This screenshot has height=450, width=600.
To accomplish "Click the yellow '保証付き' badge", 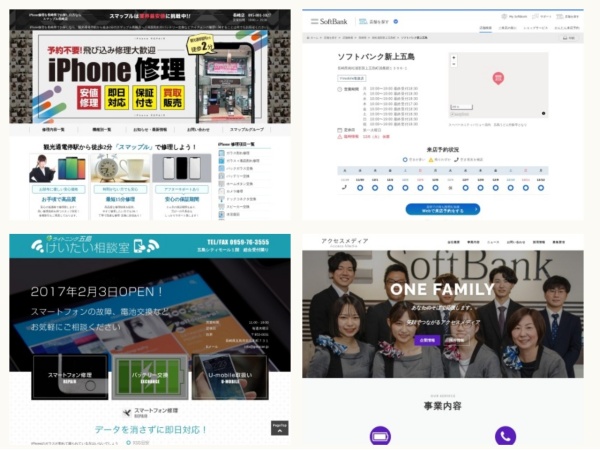I will tap(145, 98).
